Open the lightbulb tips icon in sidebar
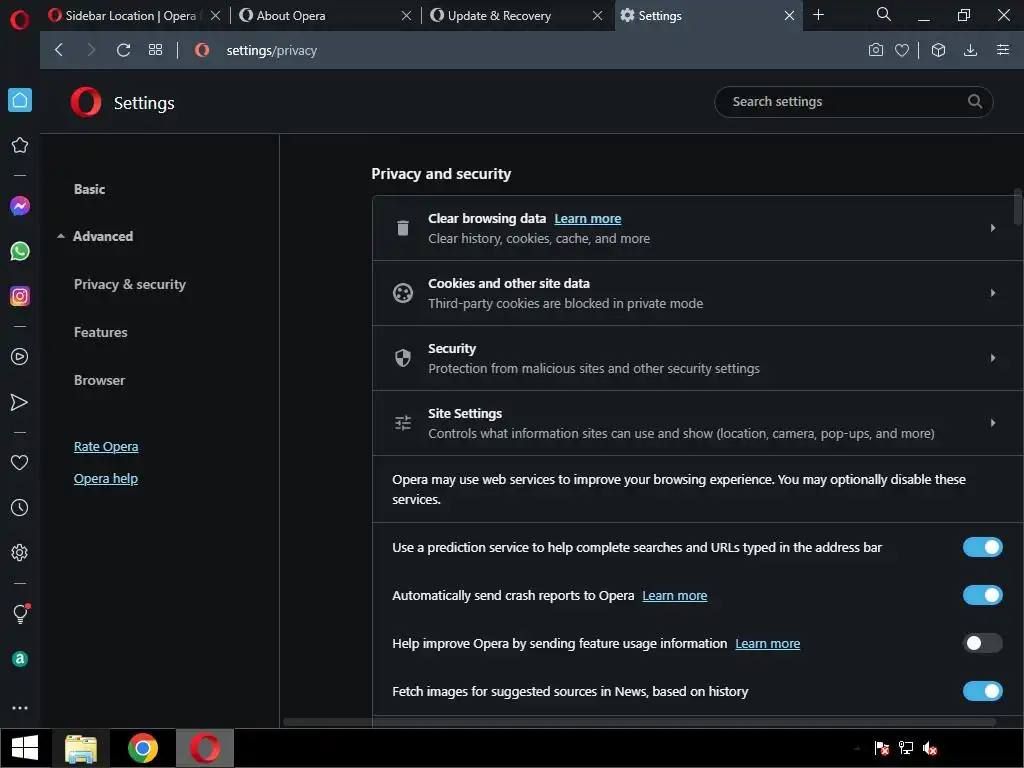 (20, 613)
